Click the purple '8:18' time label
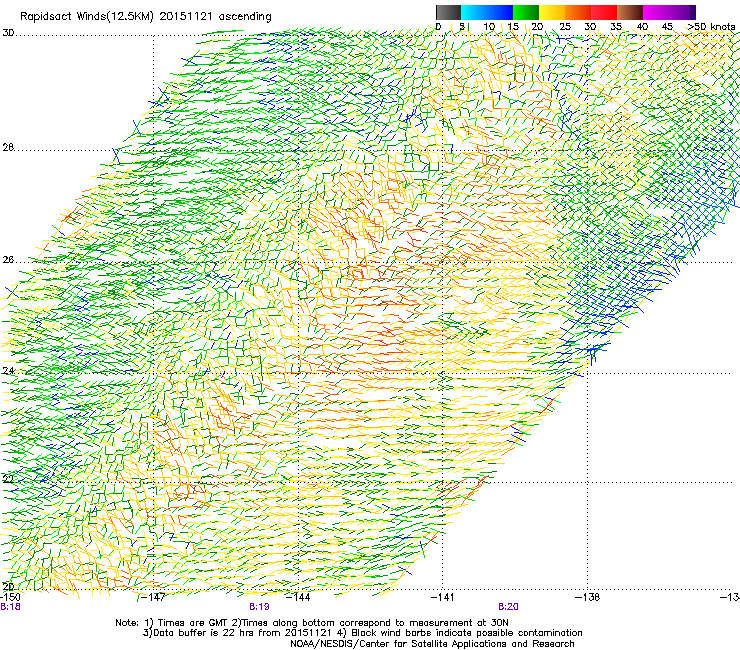Image resolution: width=740 pixels, height=650 pixels. coord(10,607)
